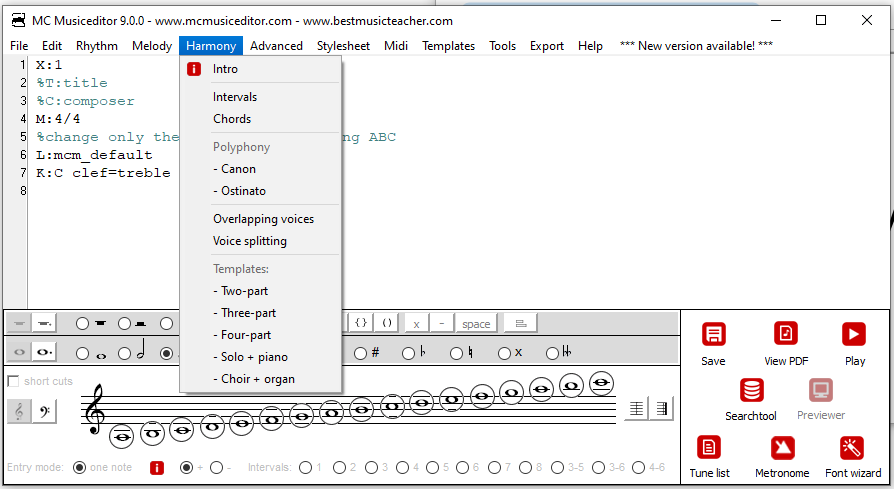Click the Previewer icon
Image resolution: width=894 pixels, height=489 pixels.
click(x=820, y=390)
